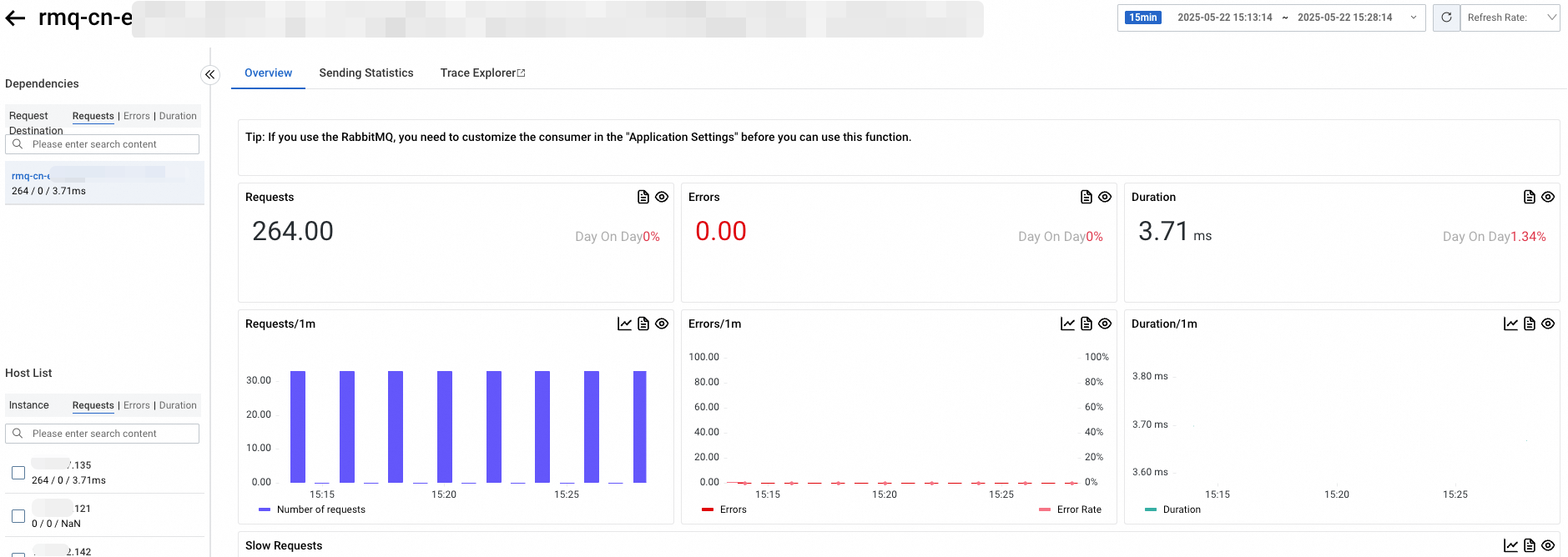Toggle the Errors/1m eye icon
The height and width of the screenshot is (557, 1568).
tap(1105, 324)
